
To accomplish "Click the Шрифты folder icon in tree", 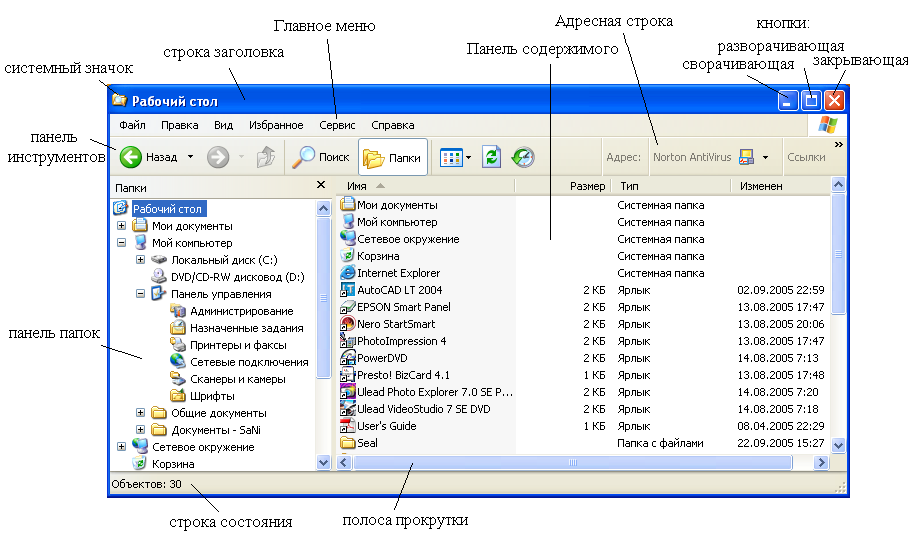I will click(178, 396).
